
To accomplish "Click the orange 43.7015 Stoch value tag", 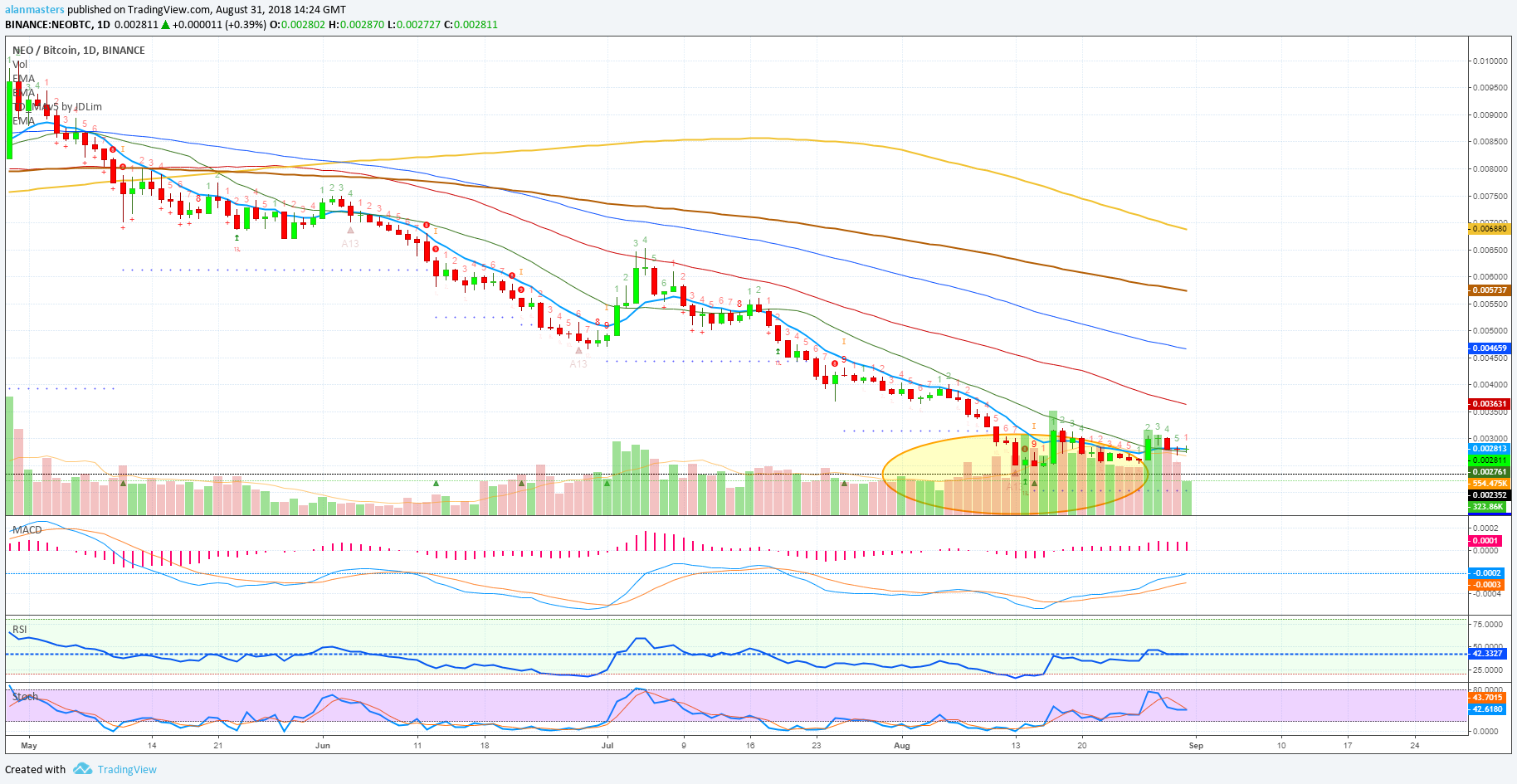I will pyautogui.click(x=1487, y=698).
